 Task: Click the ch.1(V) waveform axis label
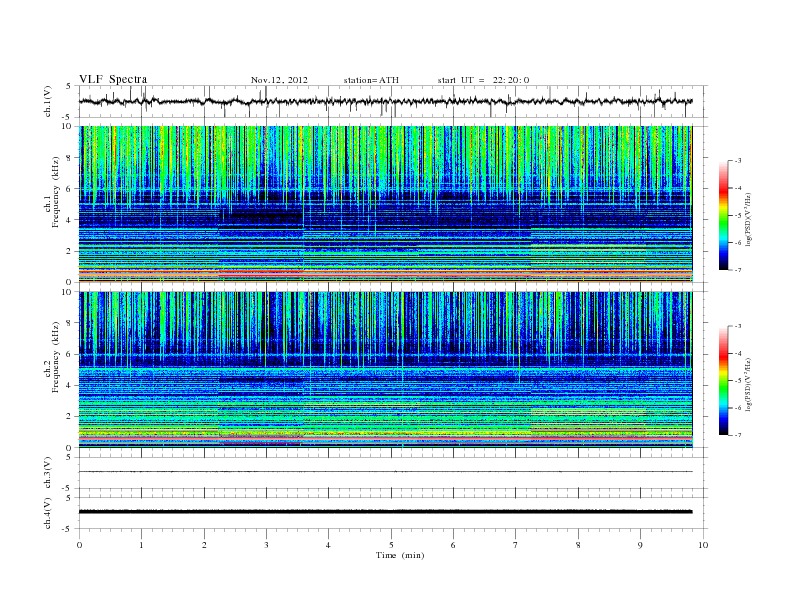point(48,101)
